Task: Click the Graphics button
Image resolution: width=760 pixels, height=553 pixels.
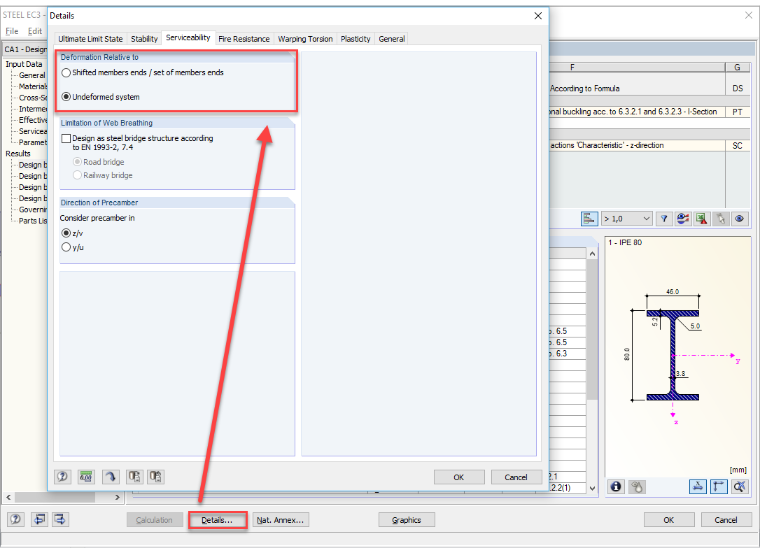Action: (406, 520)
